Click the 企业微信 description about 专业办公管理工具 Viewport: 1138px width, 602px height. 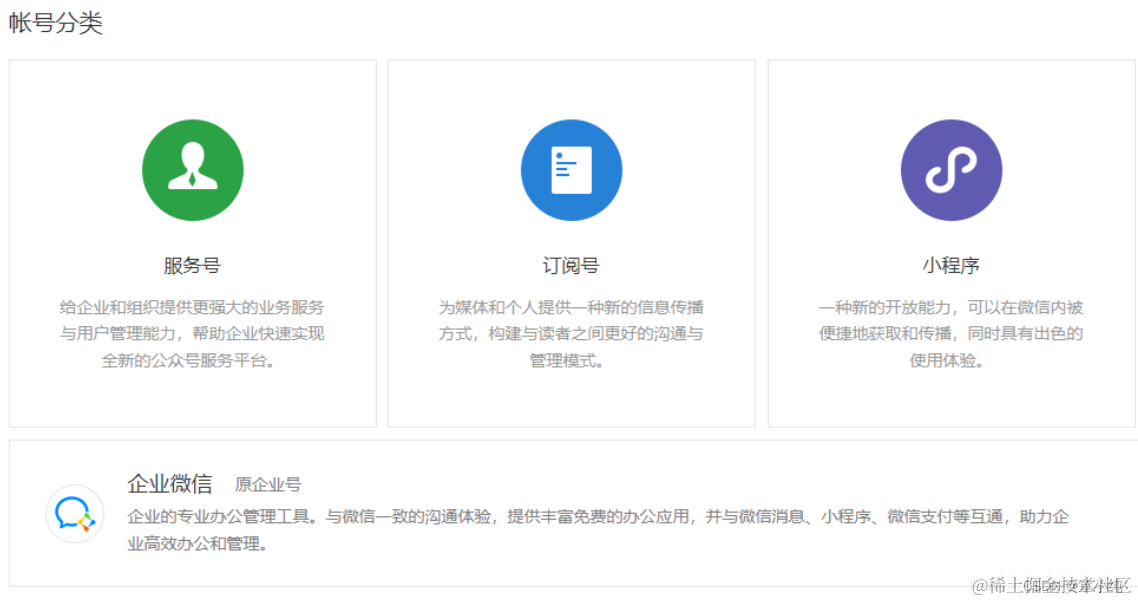click(x=598, y=529)
